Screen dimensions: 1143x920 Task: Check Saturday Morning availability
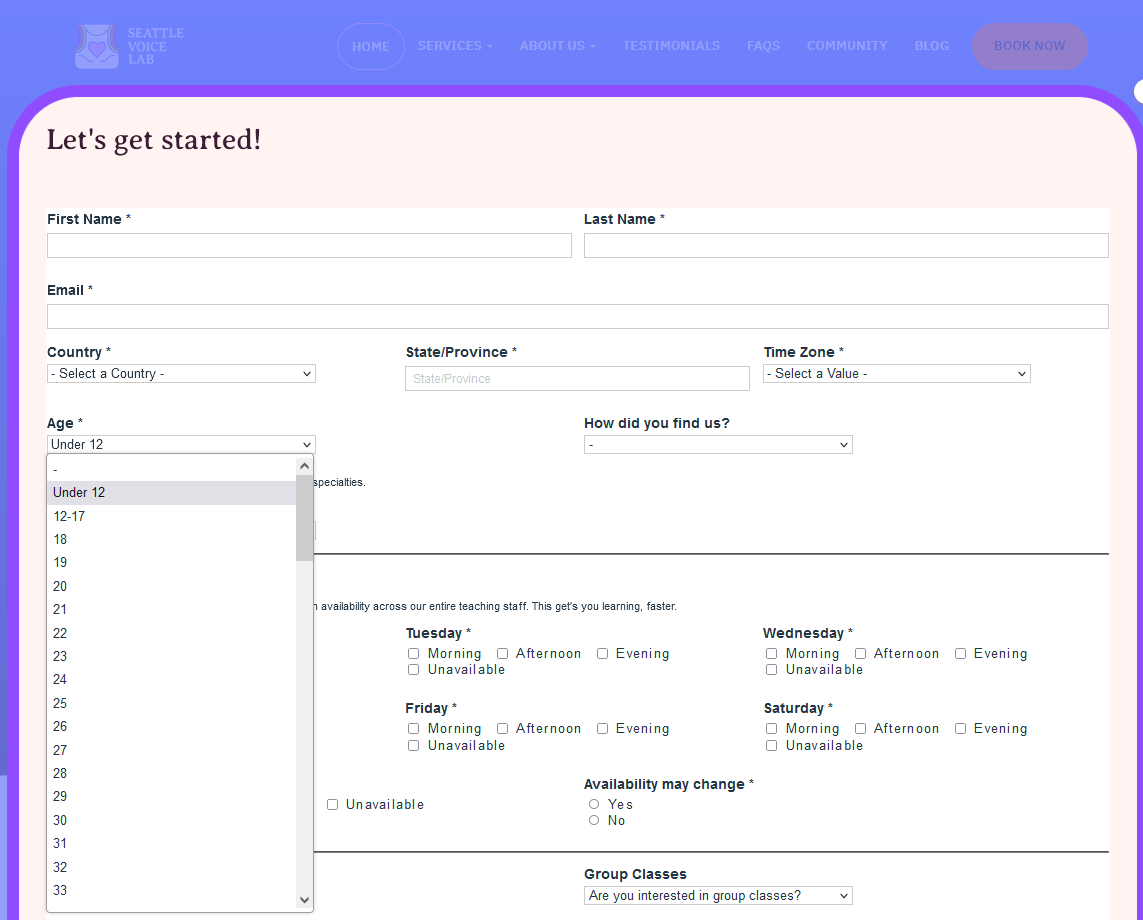(771, 729)
